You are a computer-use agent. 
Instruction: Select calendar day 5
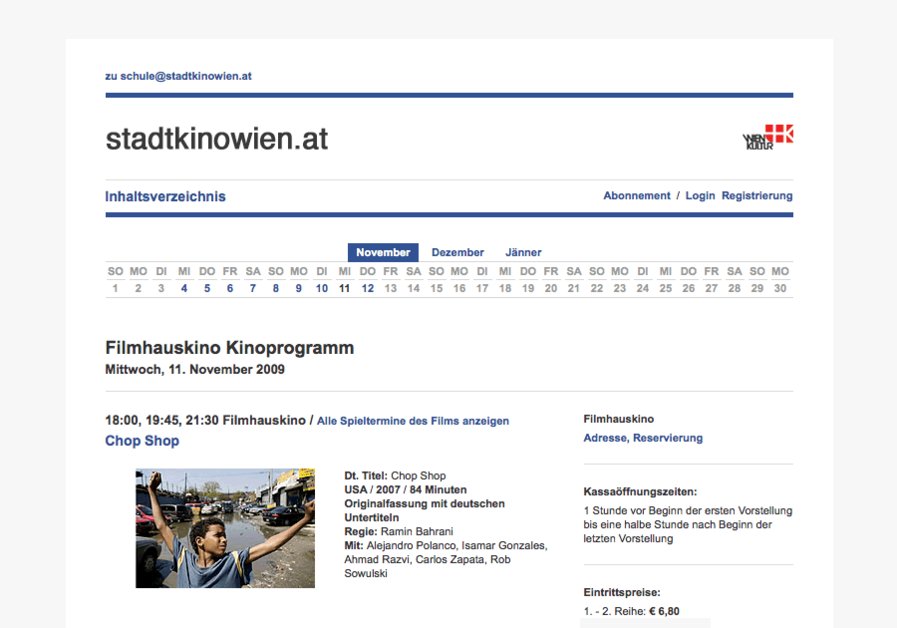(x=207, y=288)
